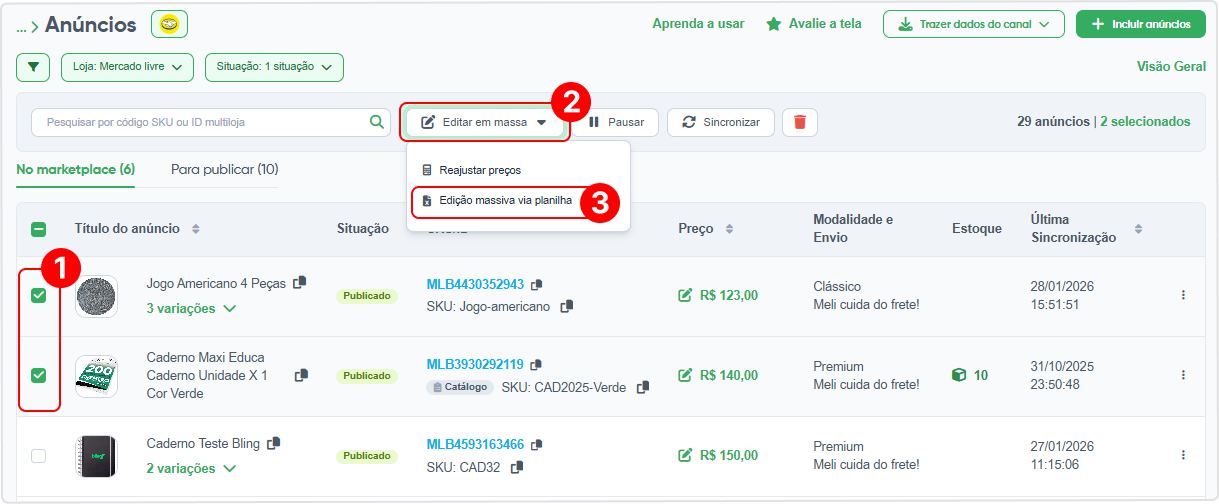
Task: Copy the ID MLB4430352943
Action: (x=537, y=285)
